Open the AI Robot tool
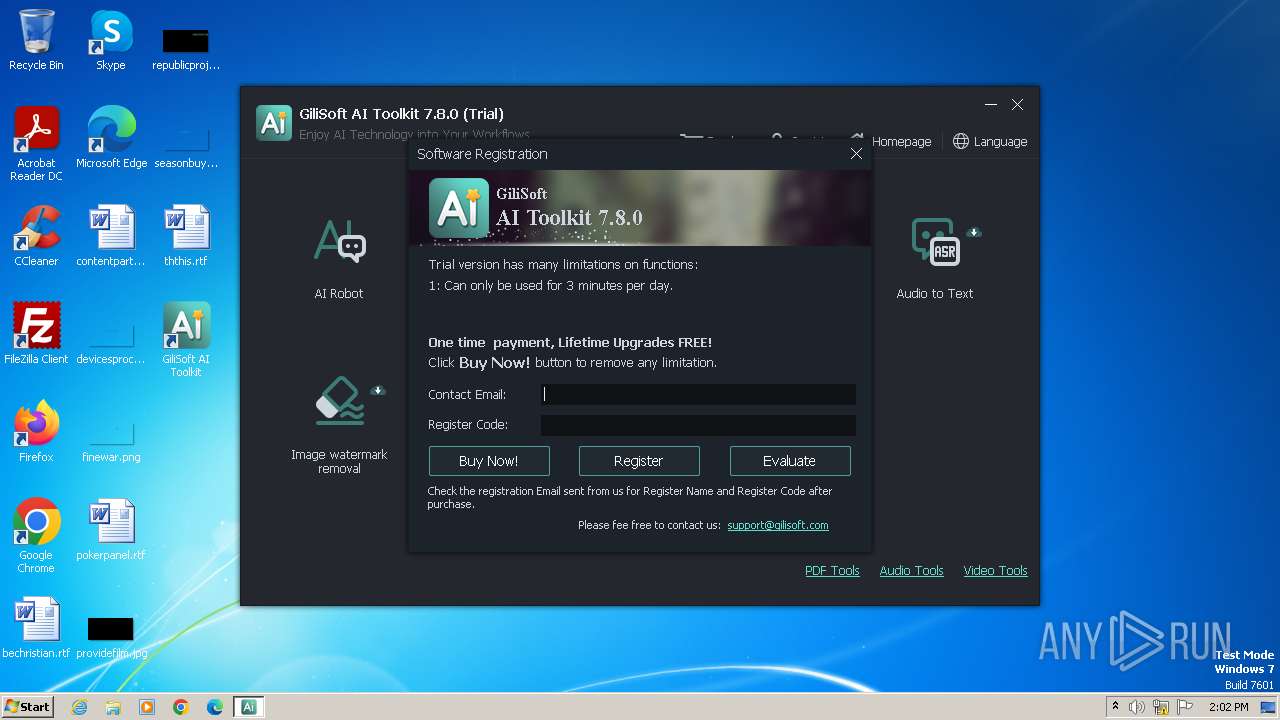 (339, 258)
